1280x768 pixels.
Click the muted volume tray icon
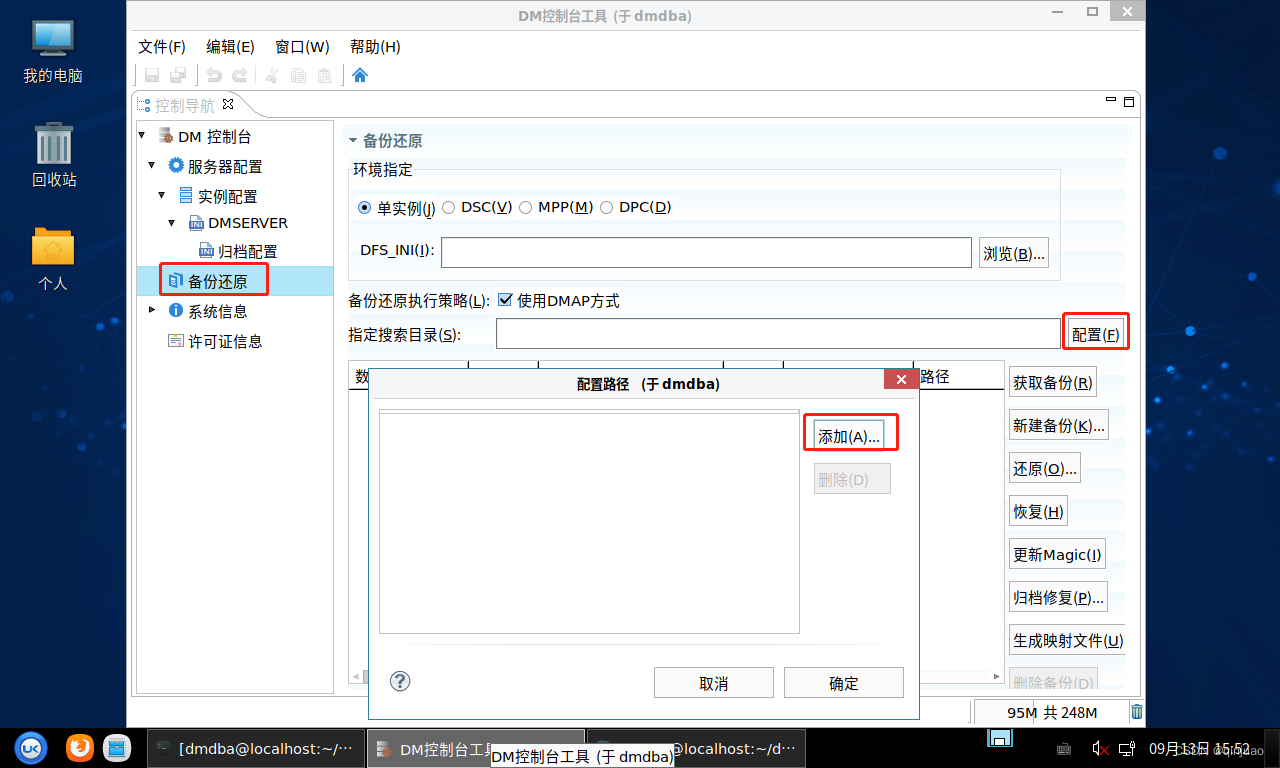pos(1100,748)
